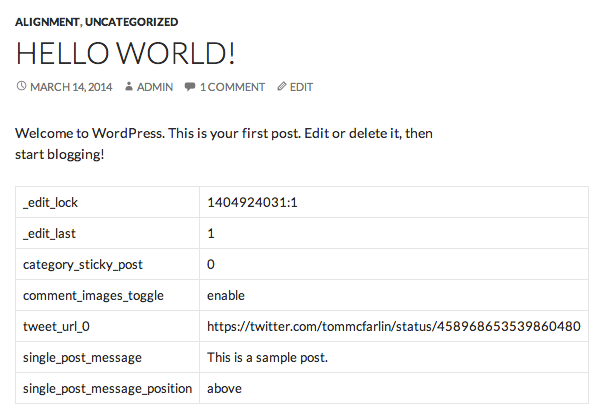Click the EDIT post link

pyautogui.click(x=301, y=87)
